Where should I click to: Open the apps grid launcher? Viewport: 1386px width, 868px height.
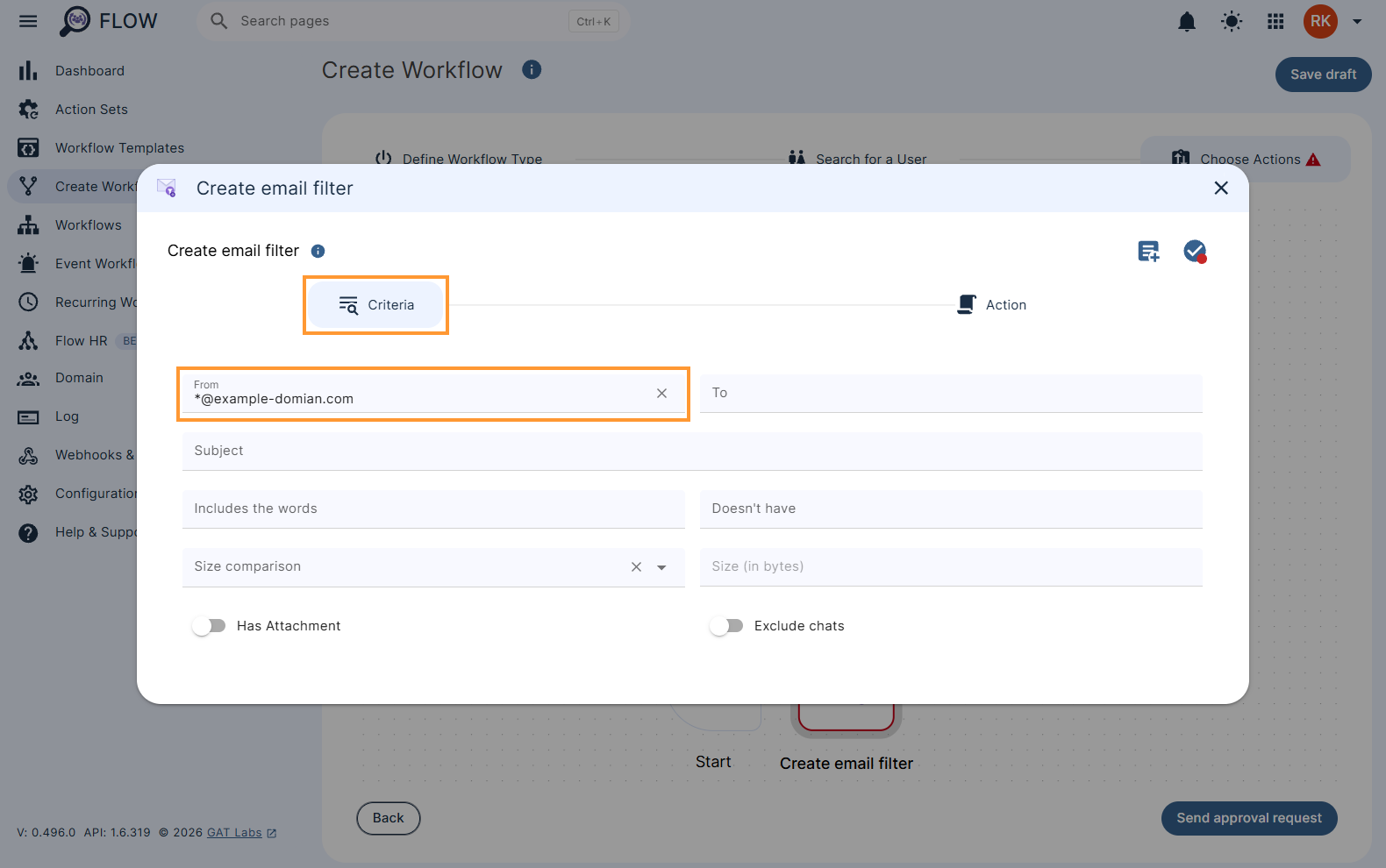click(1275, 21)
